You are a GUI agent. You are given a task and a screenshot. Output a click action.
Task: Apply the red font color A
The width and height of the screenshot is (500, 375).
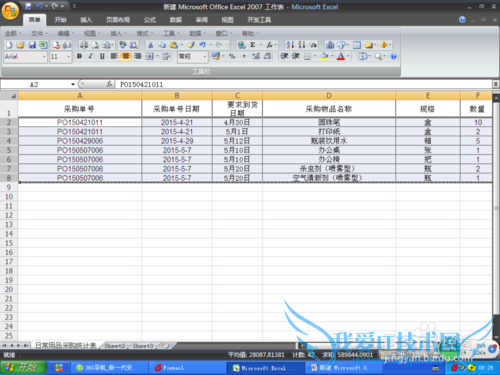pos(341,56)
